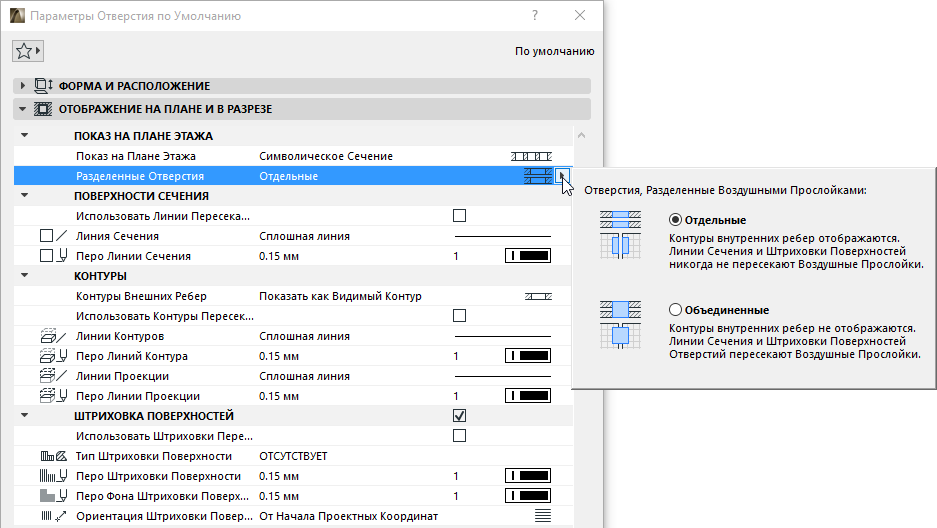Click the Форма и Расположение panel icon
The height and width of the screenshot is (528, 937).
pyautogui.click(x=44, y=86)
